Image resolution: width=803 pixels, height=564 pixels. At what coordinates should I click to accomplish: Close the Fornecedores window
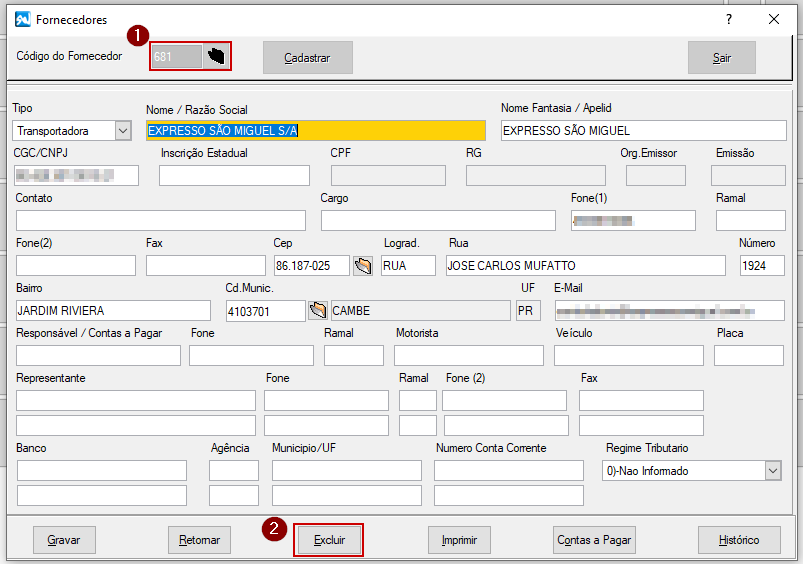point(774,19)
